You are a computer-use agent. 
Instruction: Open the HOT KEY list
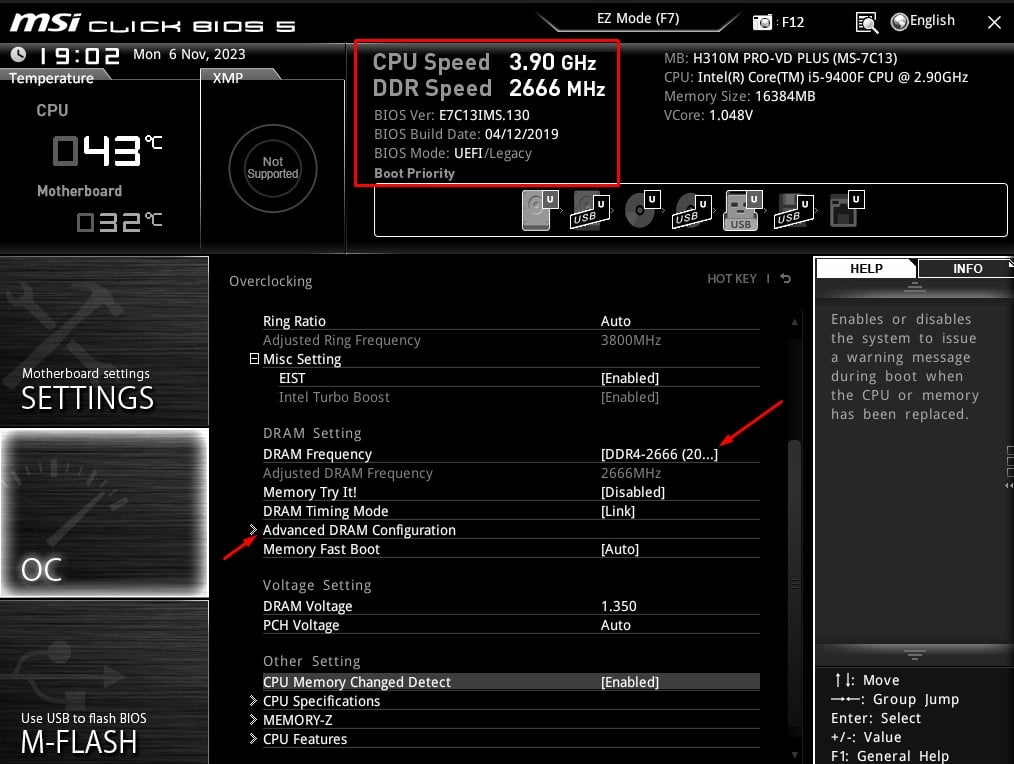pyautogui.click(x=731, y=279)
